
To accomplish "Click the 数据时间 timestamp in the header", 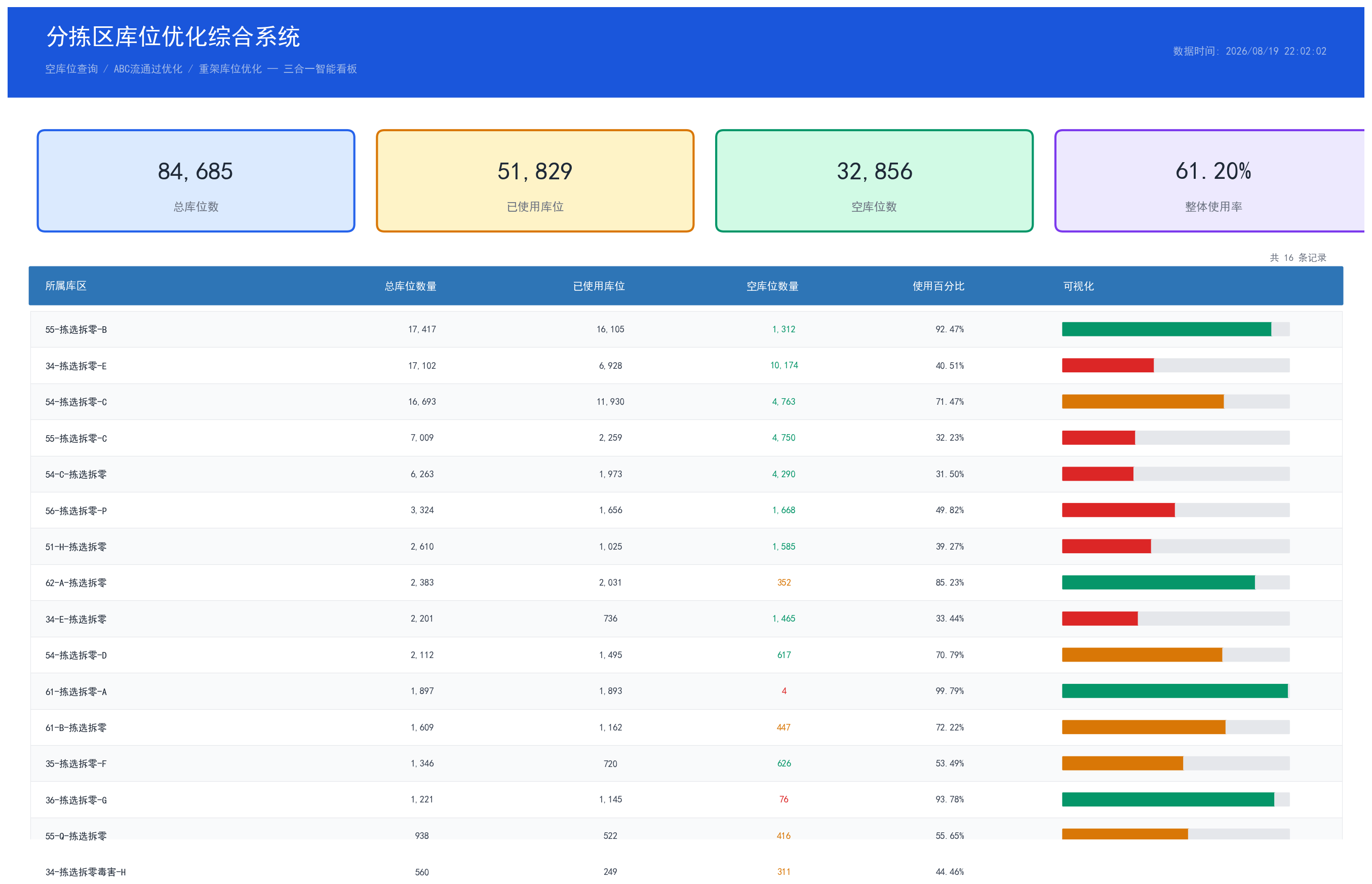I will (x=1249, y=51).
